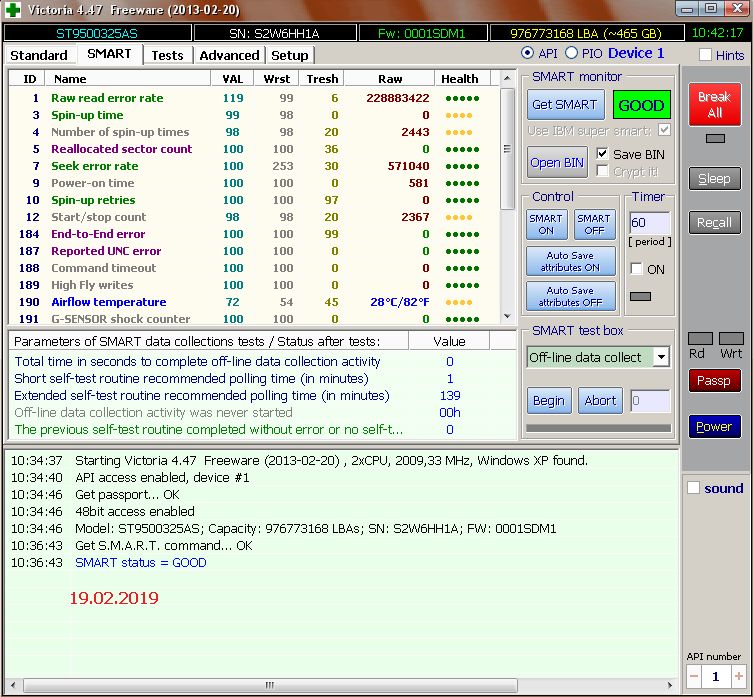The height and width of the screenshot is (697, 753).
Task: Open the Tests tab
Action: (x=167, y=55)
